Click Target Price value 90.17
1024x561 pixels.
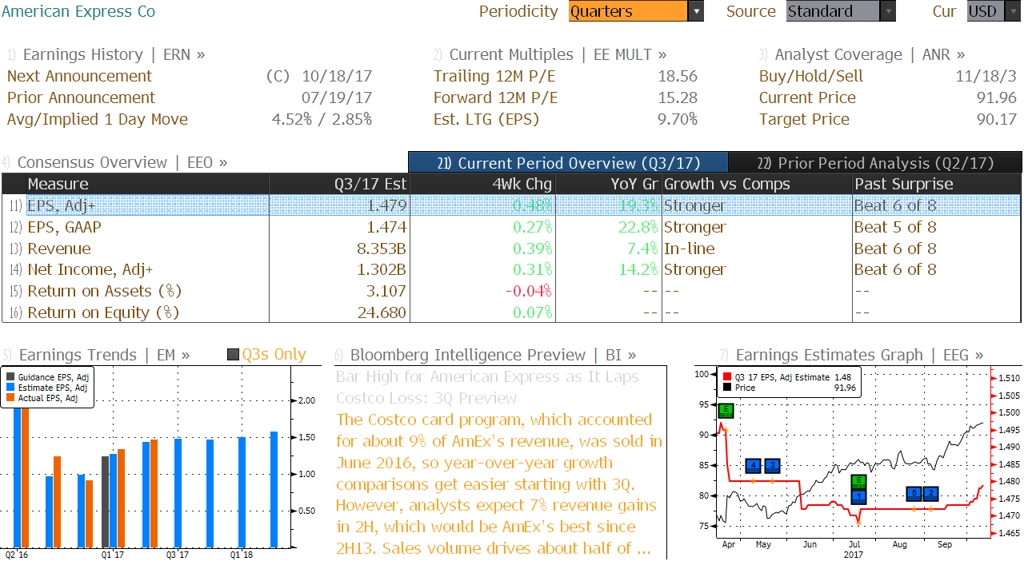click(x=997, y=120)
